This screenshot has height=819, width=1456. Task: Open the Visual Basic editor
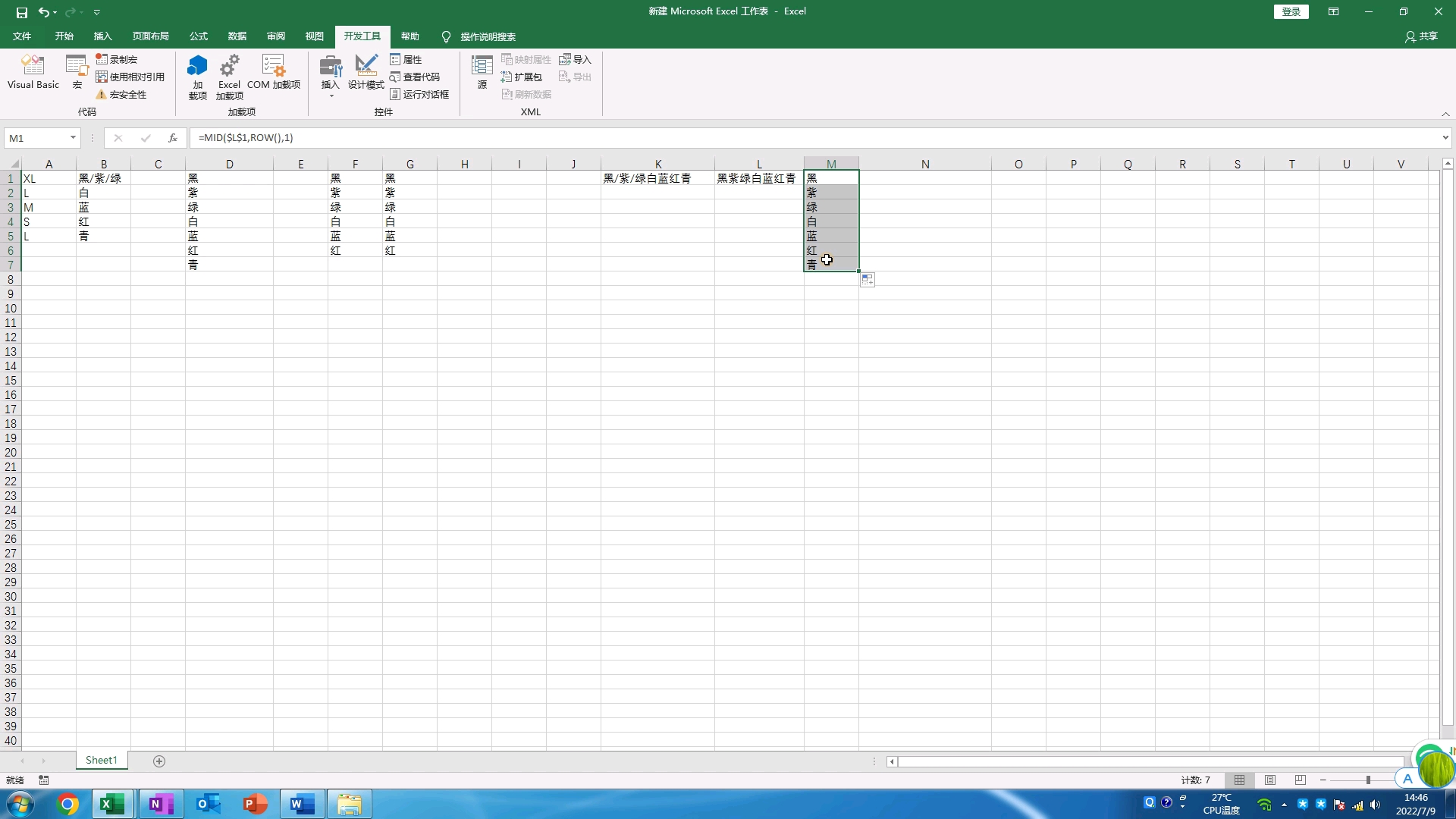pyautogui.click(x=33, y=72)
